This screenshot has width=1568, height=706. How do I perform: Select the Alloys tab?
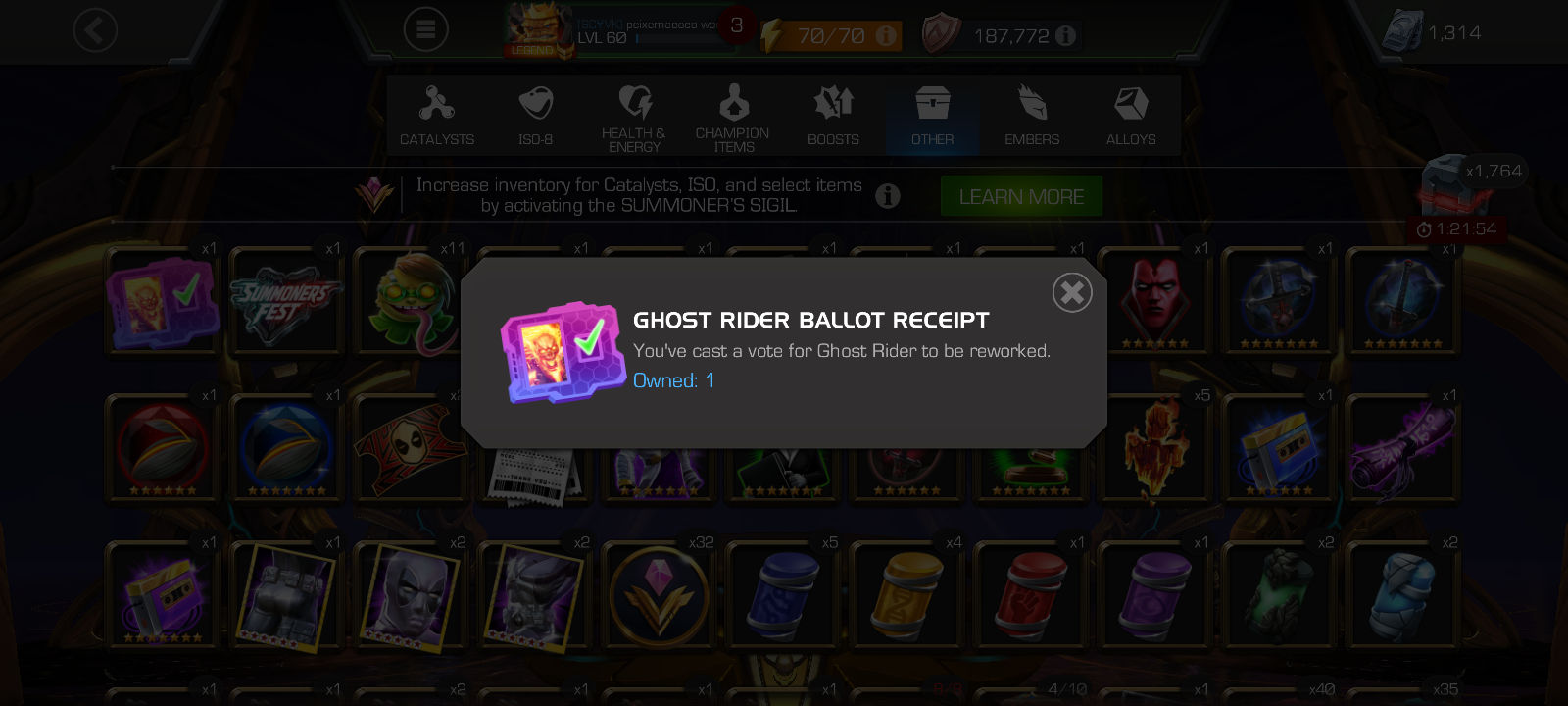point(1131,116)
